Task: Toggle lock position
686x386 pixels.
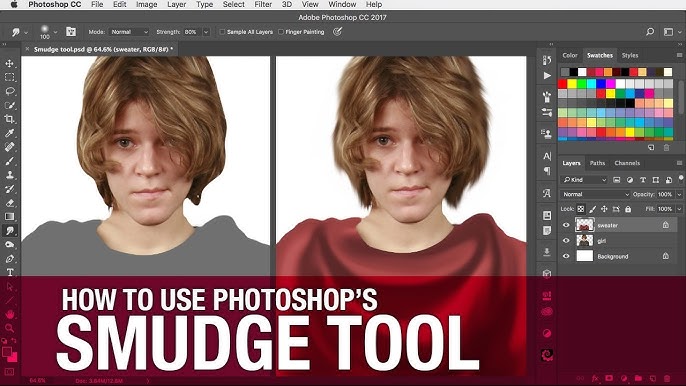Action: (604, 209)
